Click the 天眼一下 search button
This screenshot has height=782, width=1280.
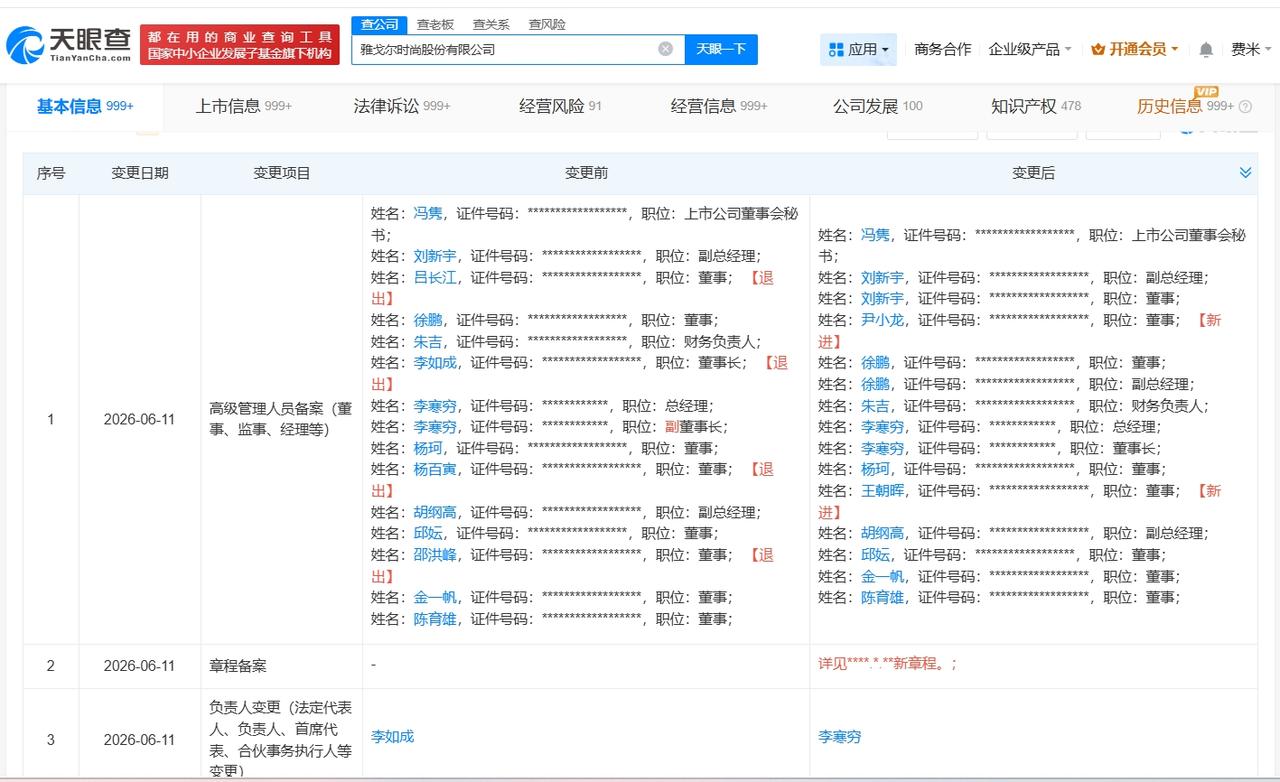(721, 49)
